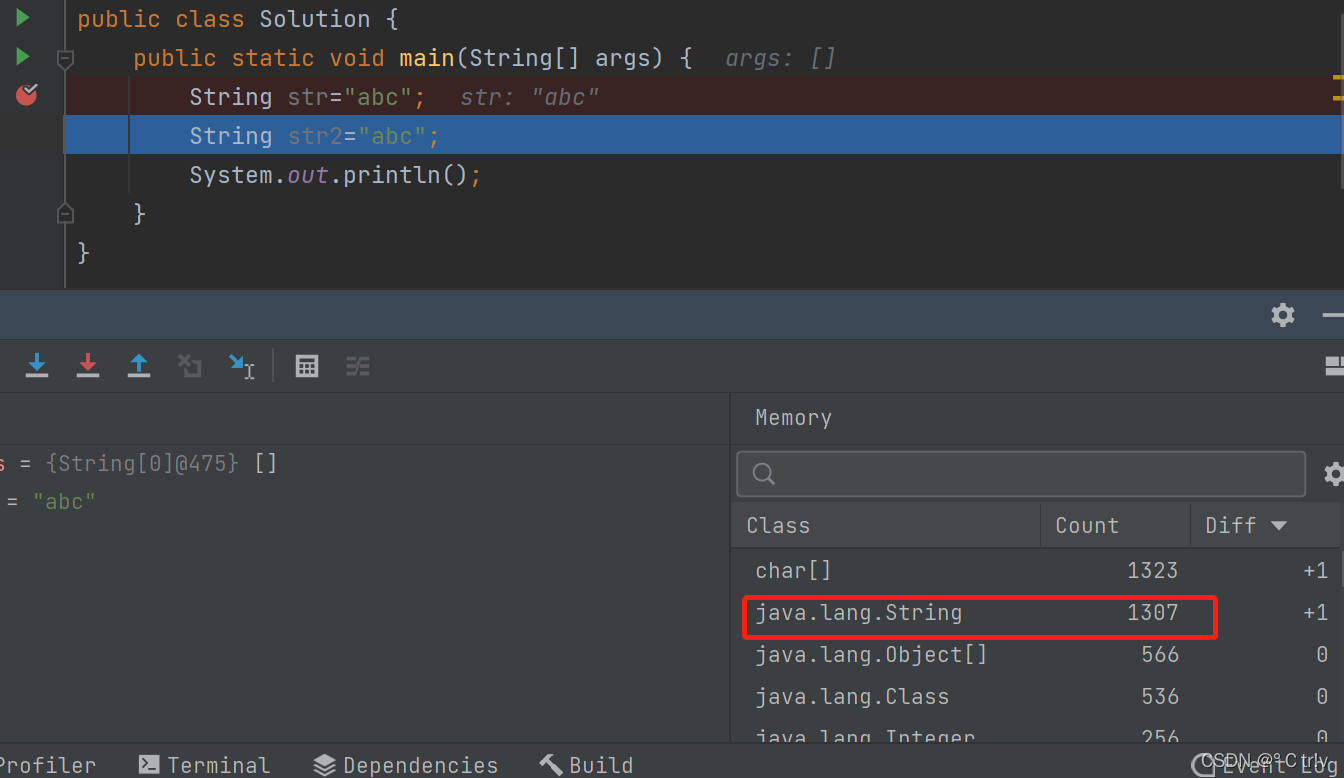Screen dimensions: 1344x778
Task: Focus the Memory class search field
Action: pos(1021,474)
